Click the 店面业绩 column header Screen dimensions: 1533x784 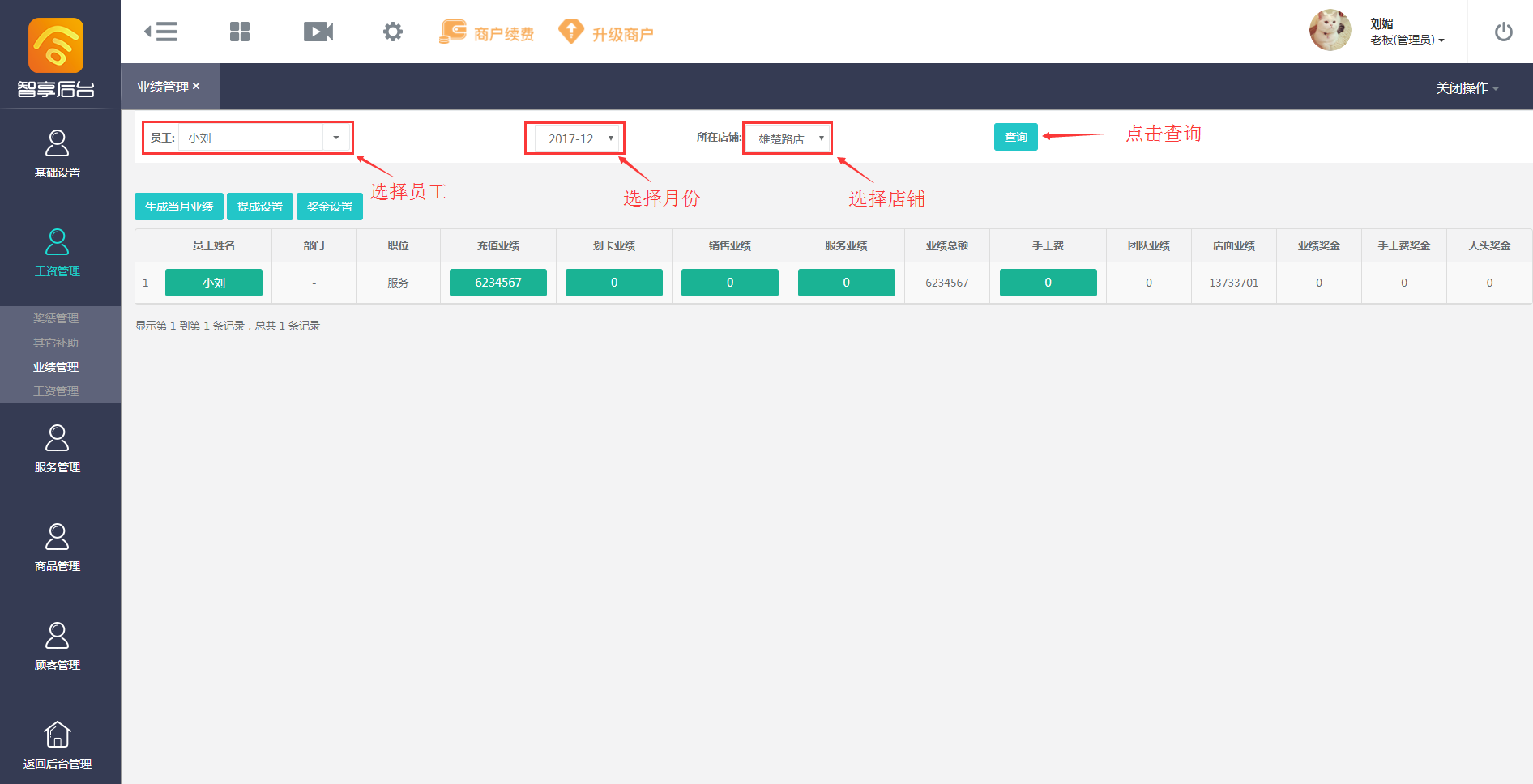tap(1234, 245)
